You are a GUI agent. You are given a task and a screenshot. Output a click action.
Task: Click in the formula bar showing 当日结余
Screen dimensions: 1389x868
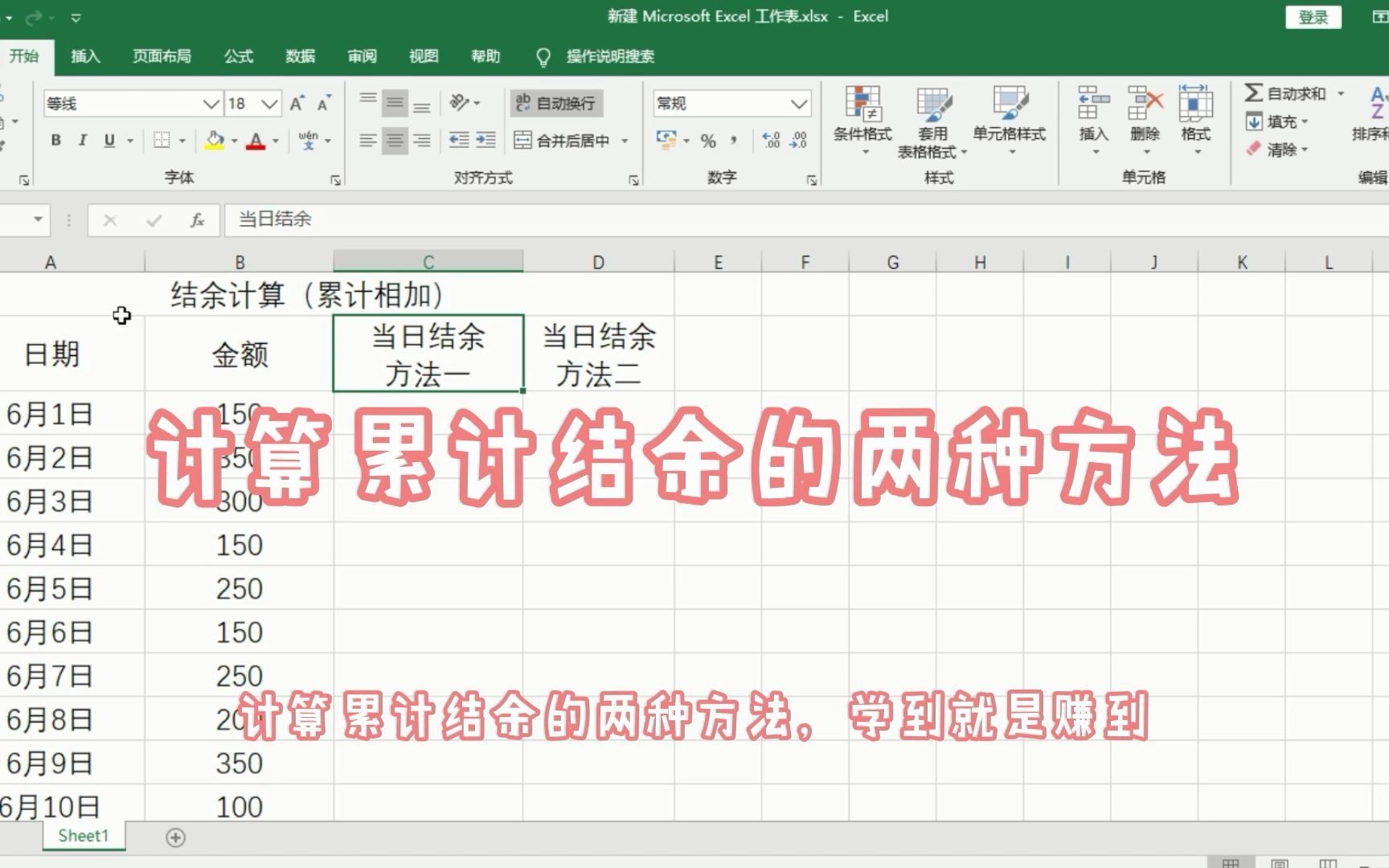pos(805,219)
